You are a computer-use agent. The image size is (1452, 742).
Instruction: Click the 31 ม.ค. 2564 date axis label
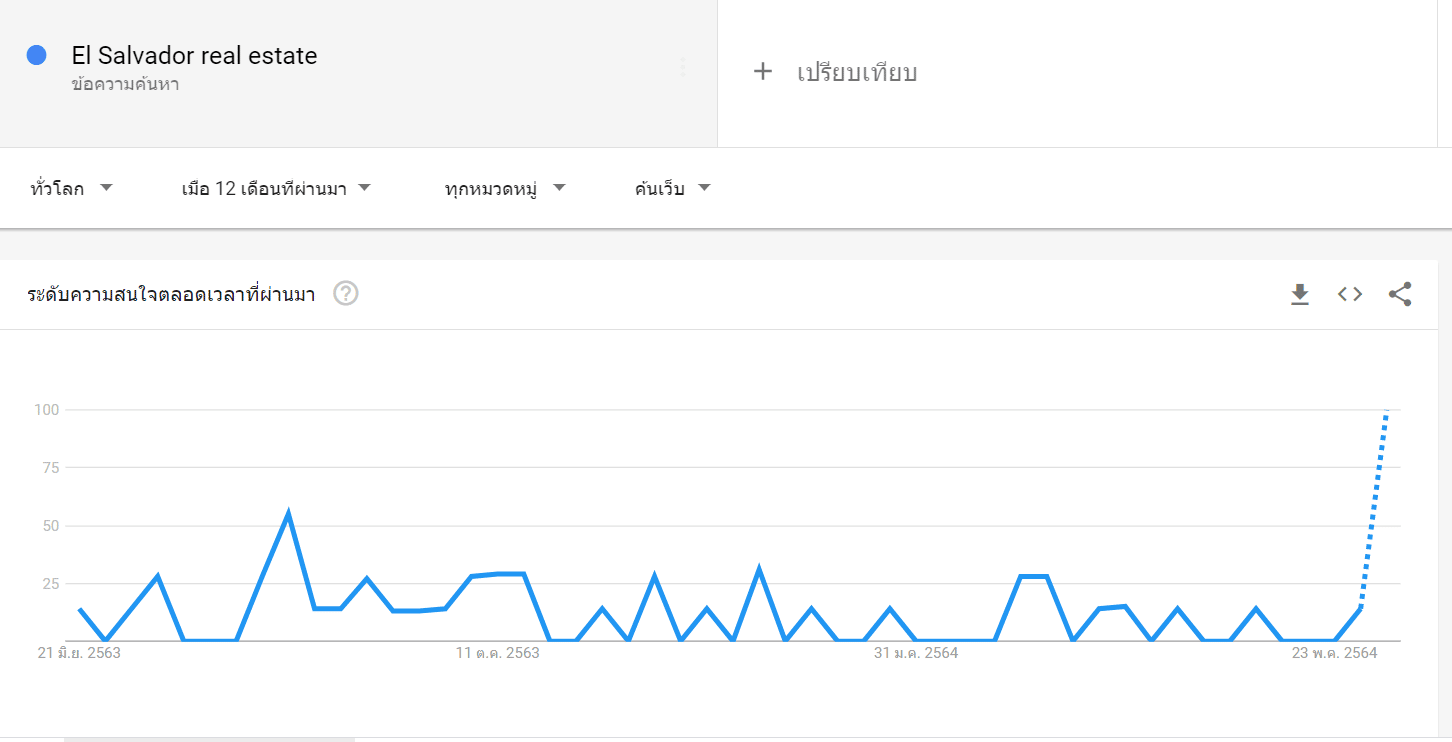click(x=916, y=653)
